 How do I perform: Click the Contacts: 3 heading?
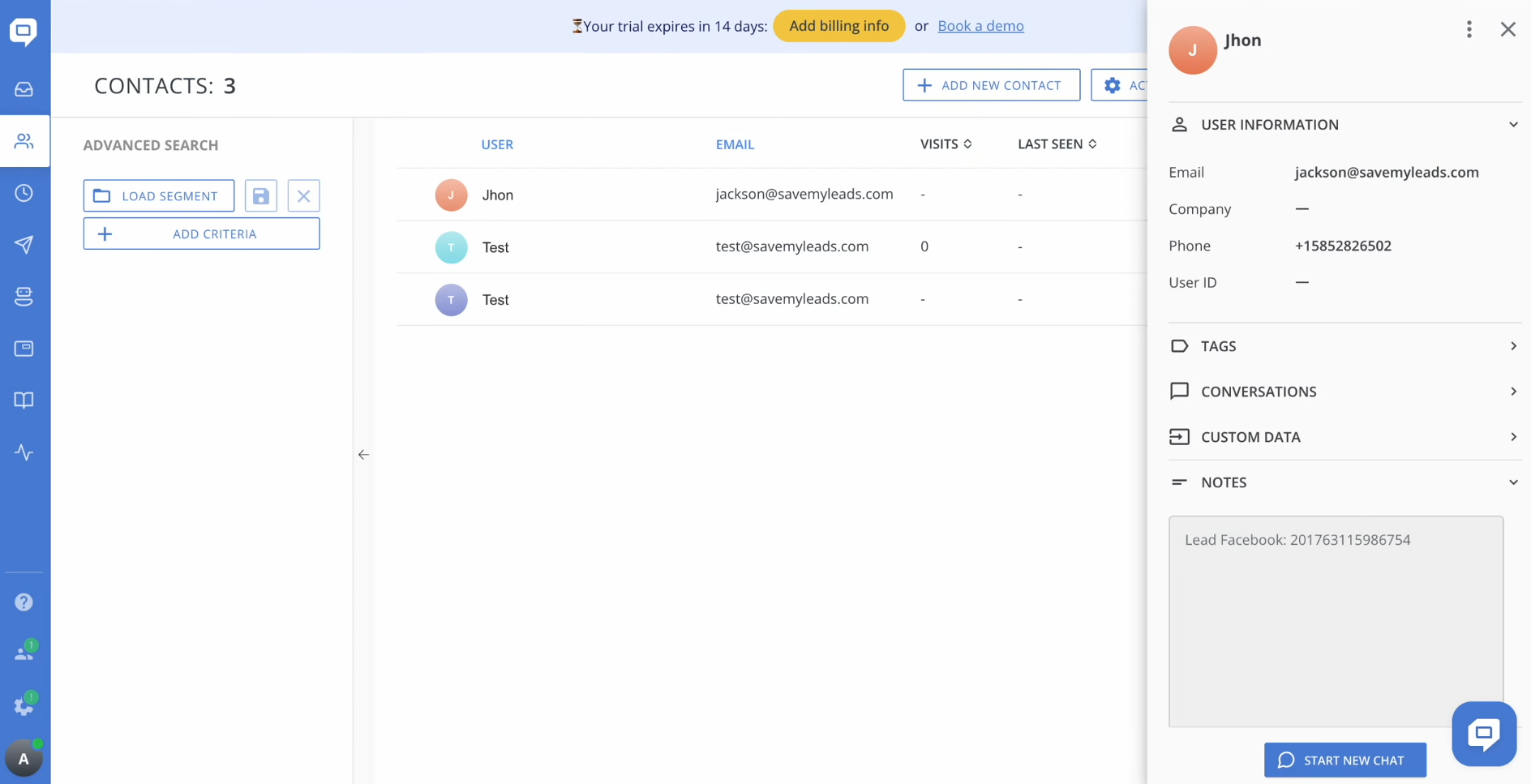tap(165, 86)
